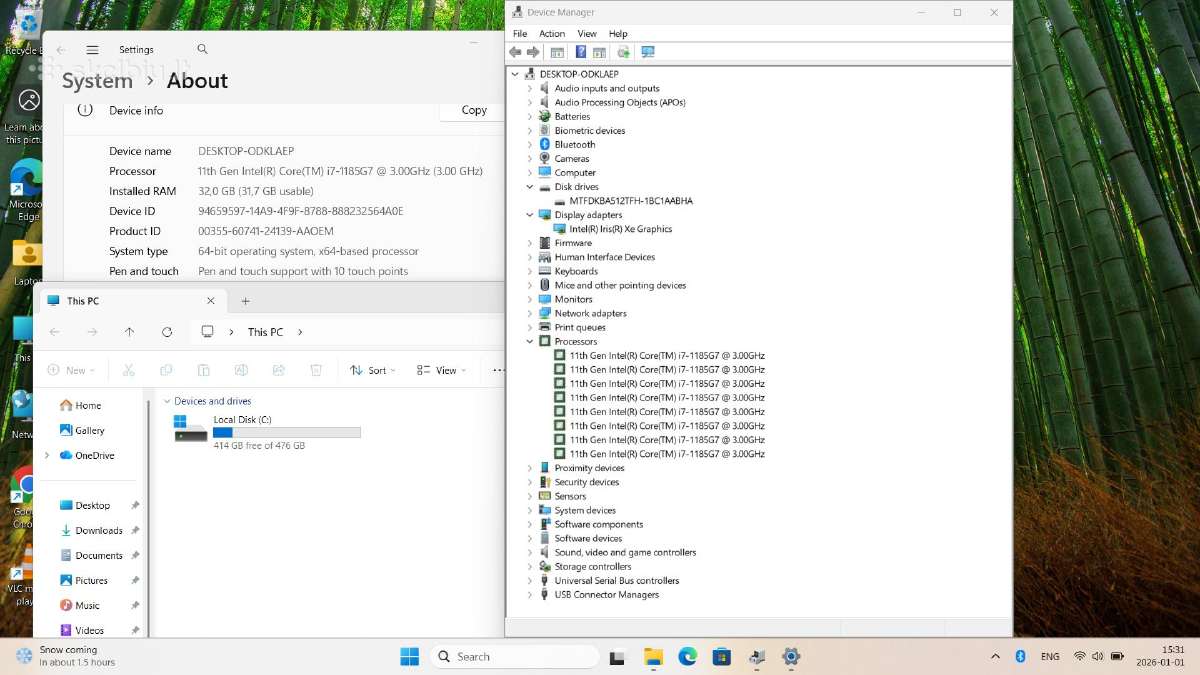
Task: Select Universal Serial Bus controllers category
Action: click(x=617, y=580)
